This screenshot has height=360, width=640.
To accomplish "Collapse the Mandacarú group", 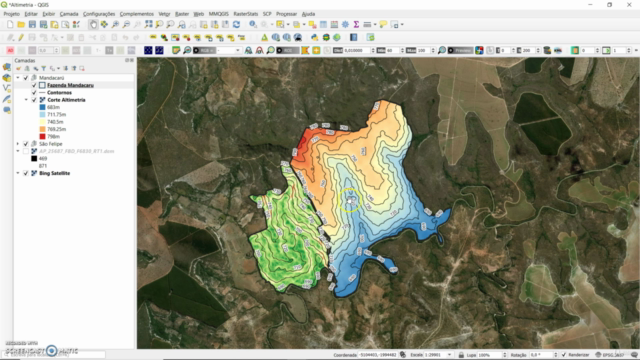I will pos(18,78).
